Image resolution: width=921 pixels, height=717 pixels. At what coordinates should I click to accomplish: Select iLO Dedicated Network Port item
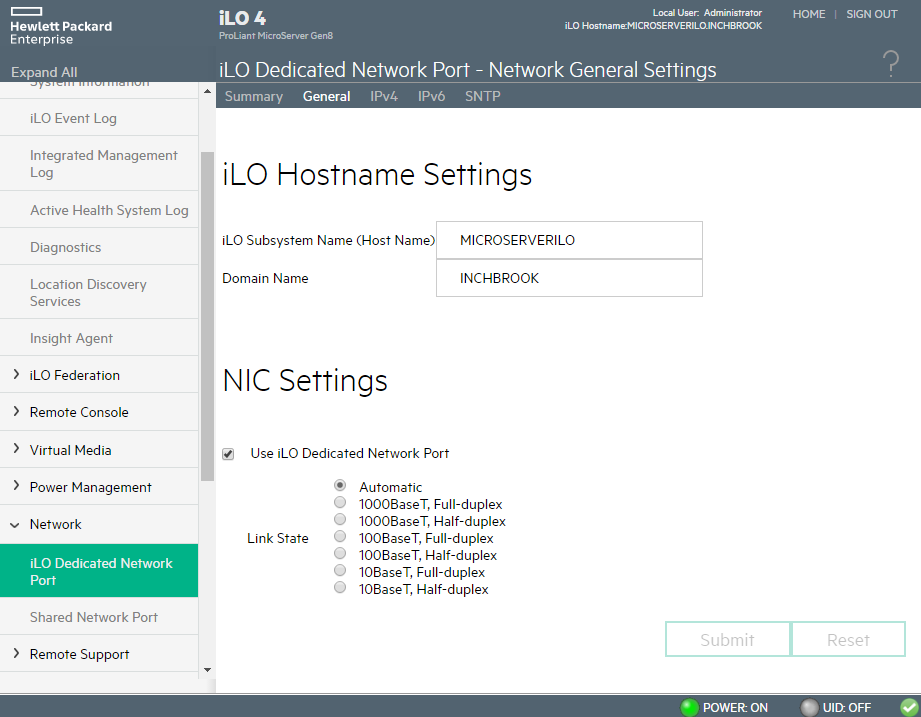click(99, 571)
